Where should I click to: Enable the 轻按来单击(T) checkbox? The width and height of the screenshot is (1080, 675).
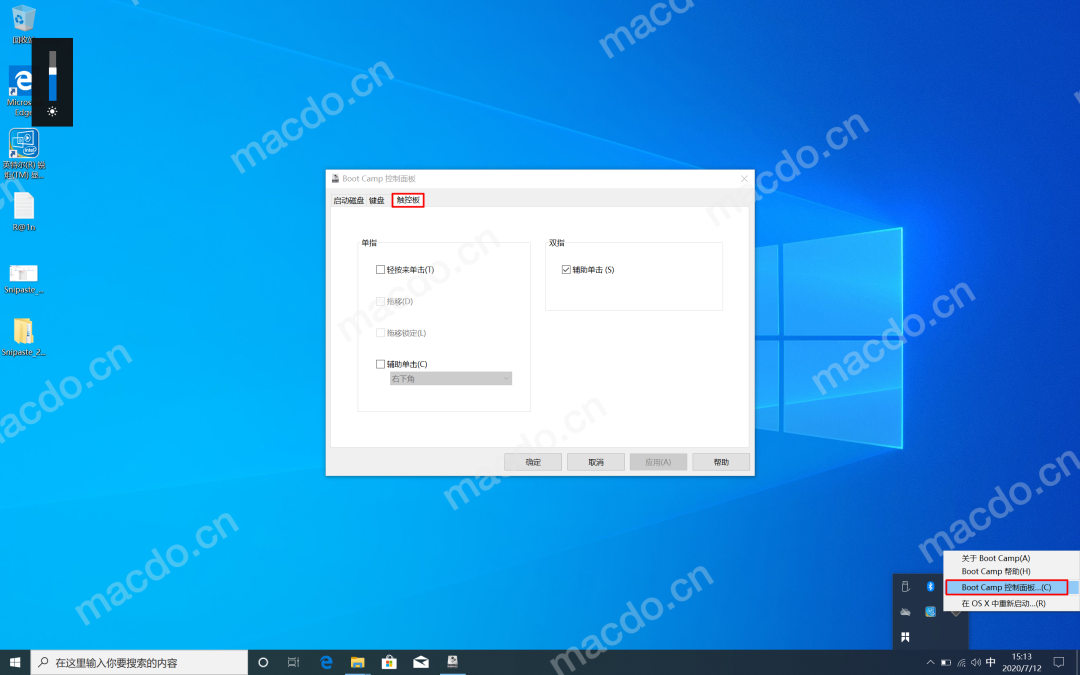tap(380, 269)
